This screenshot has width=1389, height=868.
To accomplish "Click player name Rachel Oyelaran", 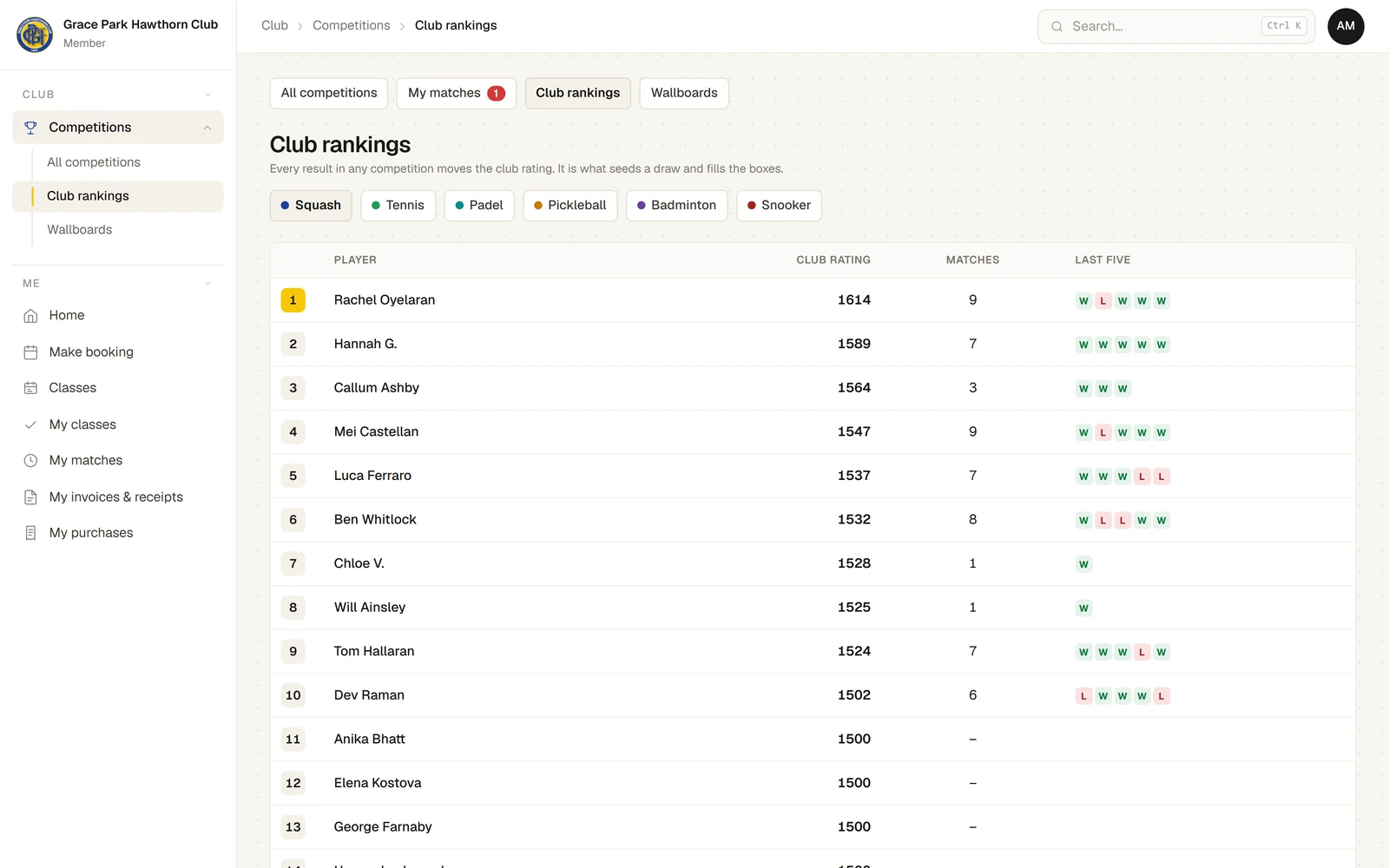I will point(385,300).
